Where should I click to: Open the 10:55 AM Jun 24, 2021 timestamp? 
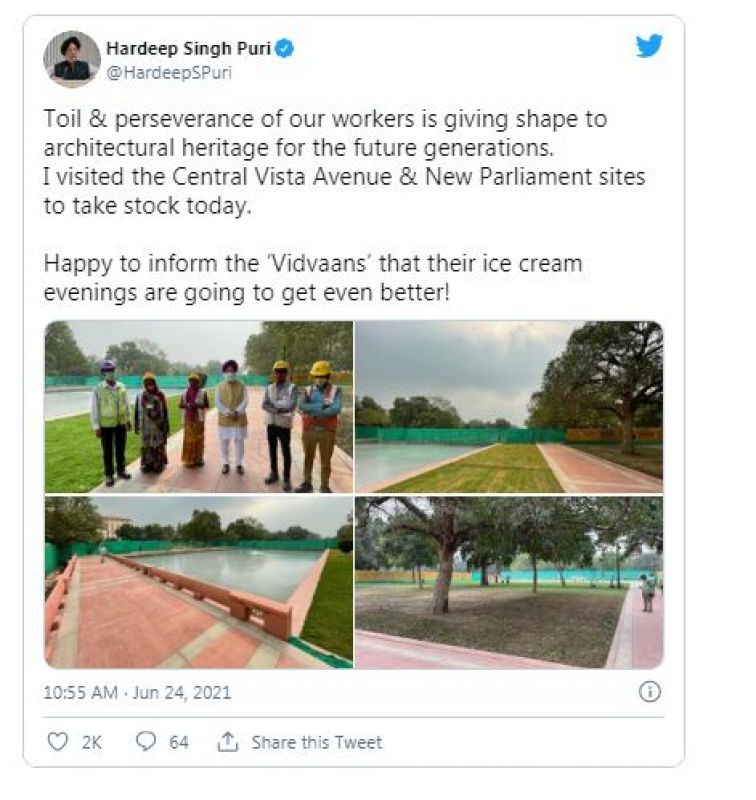pos(137,692)
